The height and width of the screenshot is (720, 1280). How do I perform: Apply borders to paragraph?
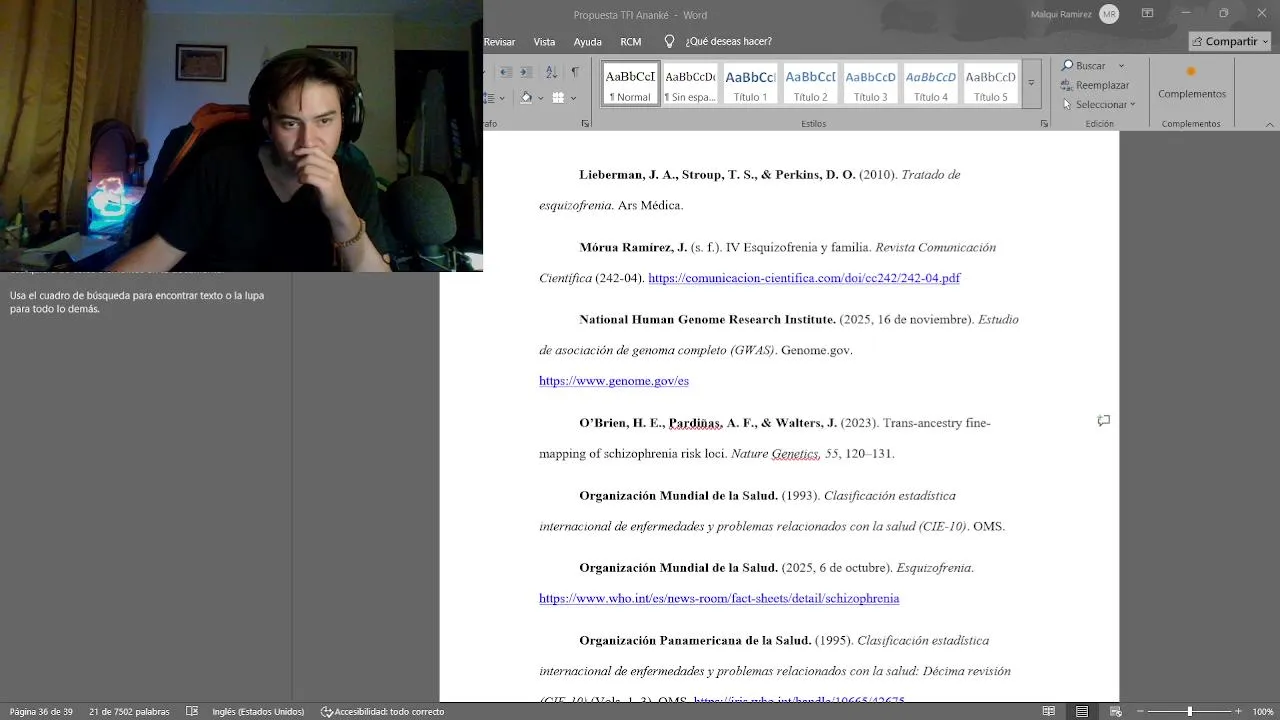(x=558, y=97)
